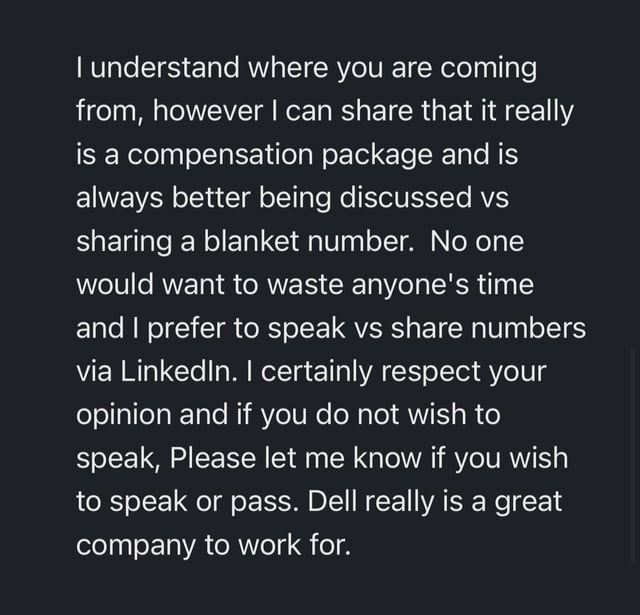Click the word "company" on the last line
The image size is (640, 615).
pos(136,546)
